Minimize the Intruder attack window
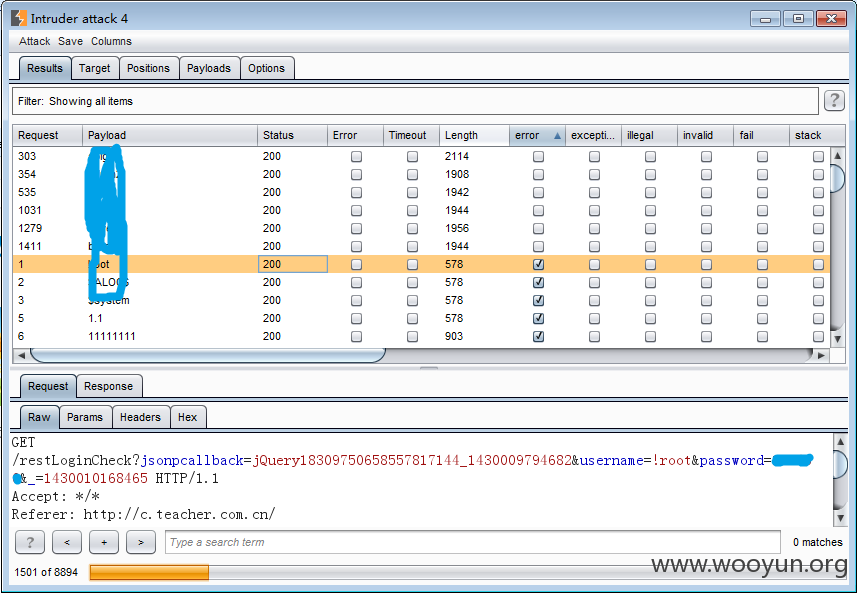Screen dimensions: 857x593 (765, 19)
